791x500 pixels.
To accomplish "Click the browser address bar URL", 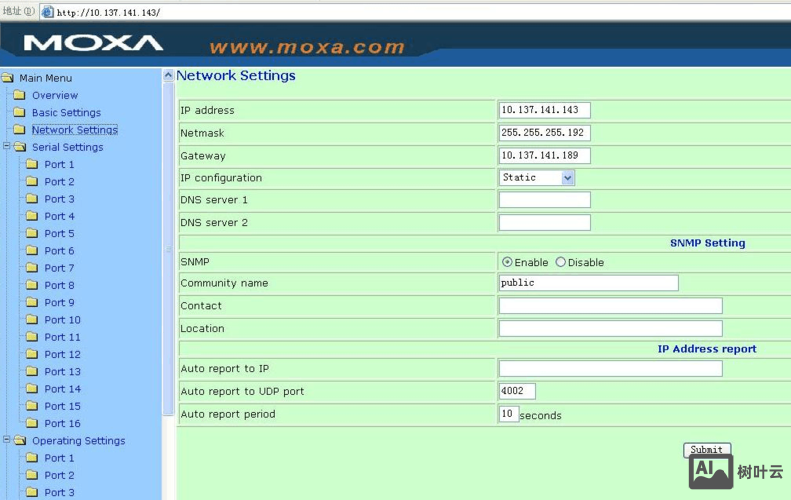I will 108,13.
